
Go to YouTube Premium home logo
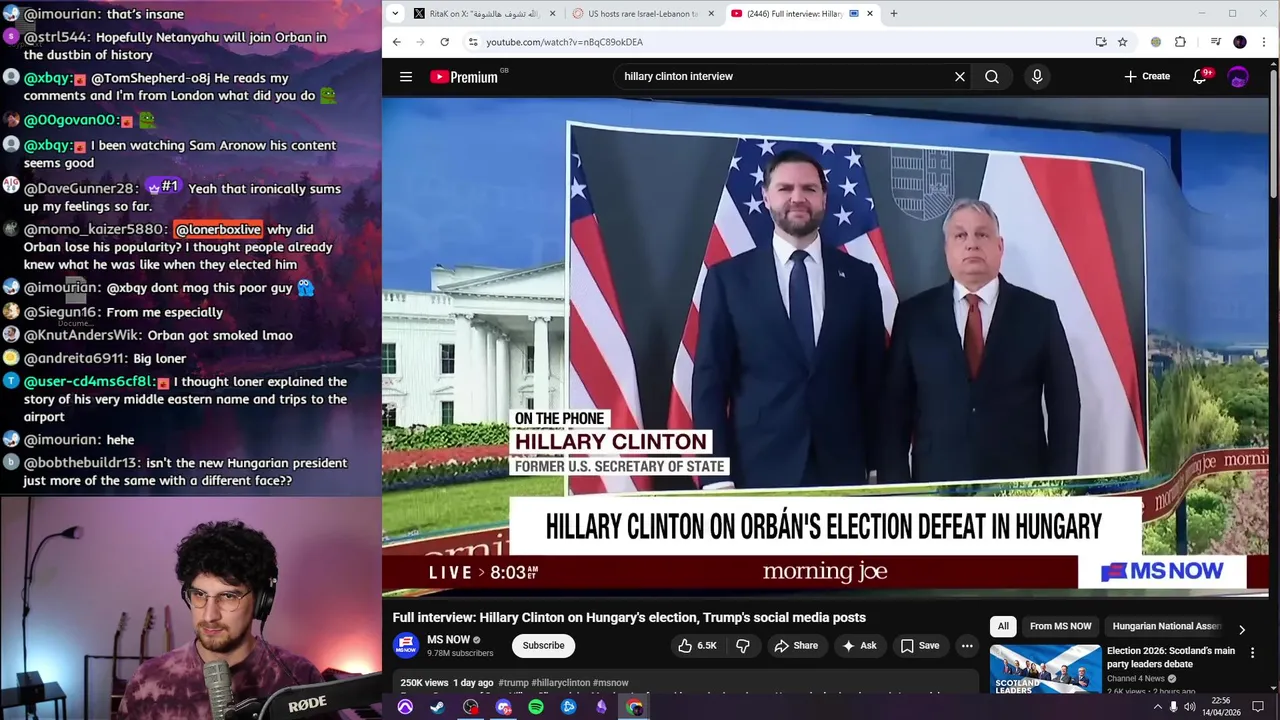[x=464, y=76]
